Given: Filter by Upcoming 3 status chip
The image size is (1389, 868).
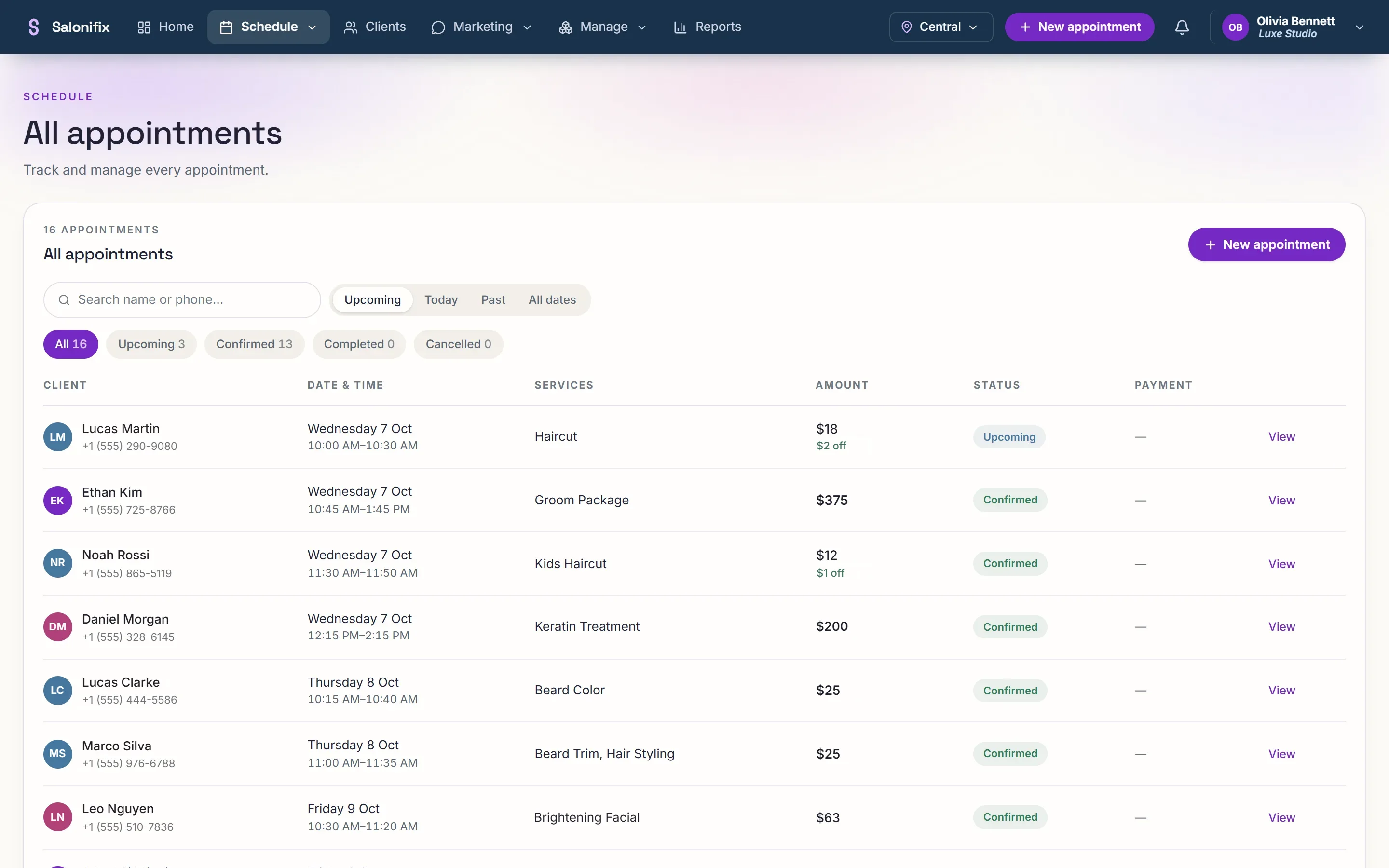Looking at the screenshot, I should [151, 344].
